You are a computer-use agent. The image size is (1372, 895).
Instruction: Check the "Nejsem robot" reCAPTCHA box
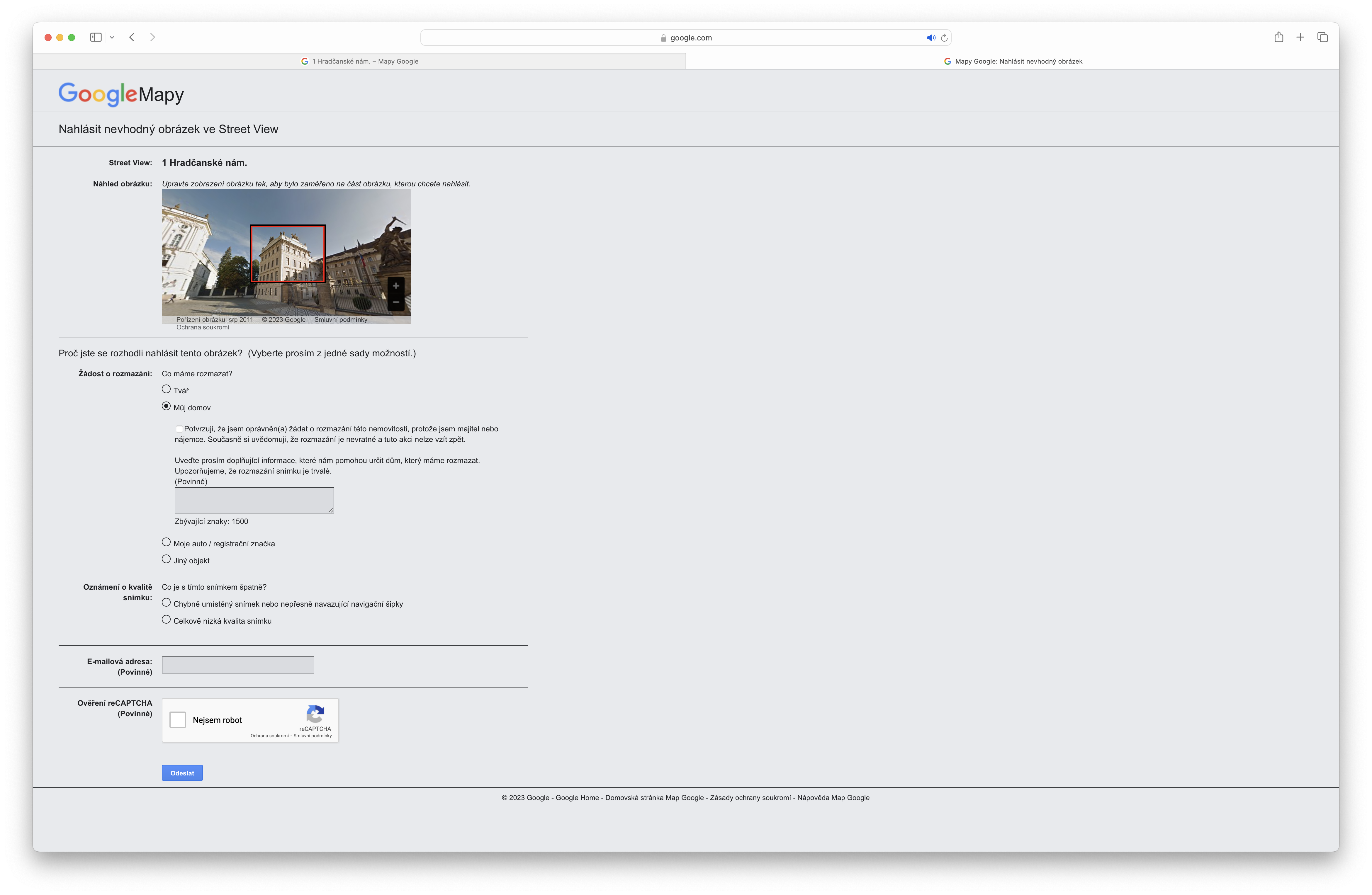178,719
